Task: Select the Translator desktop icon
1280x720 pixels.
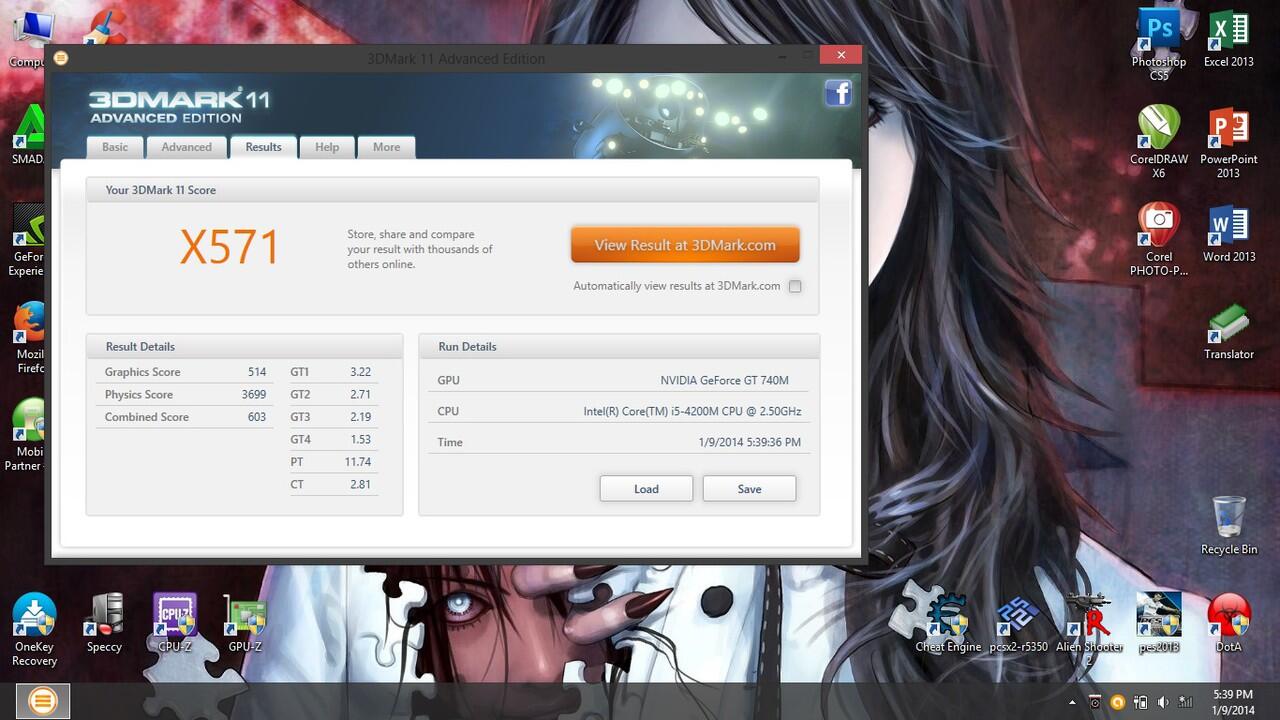Action: click(x=1229, y=332)
